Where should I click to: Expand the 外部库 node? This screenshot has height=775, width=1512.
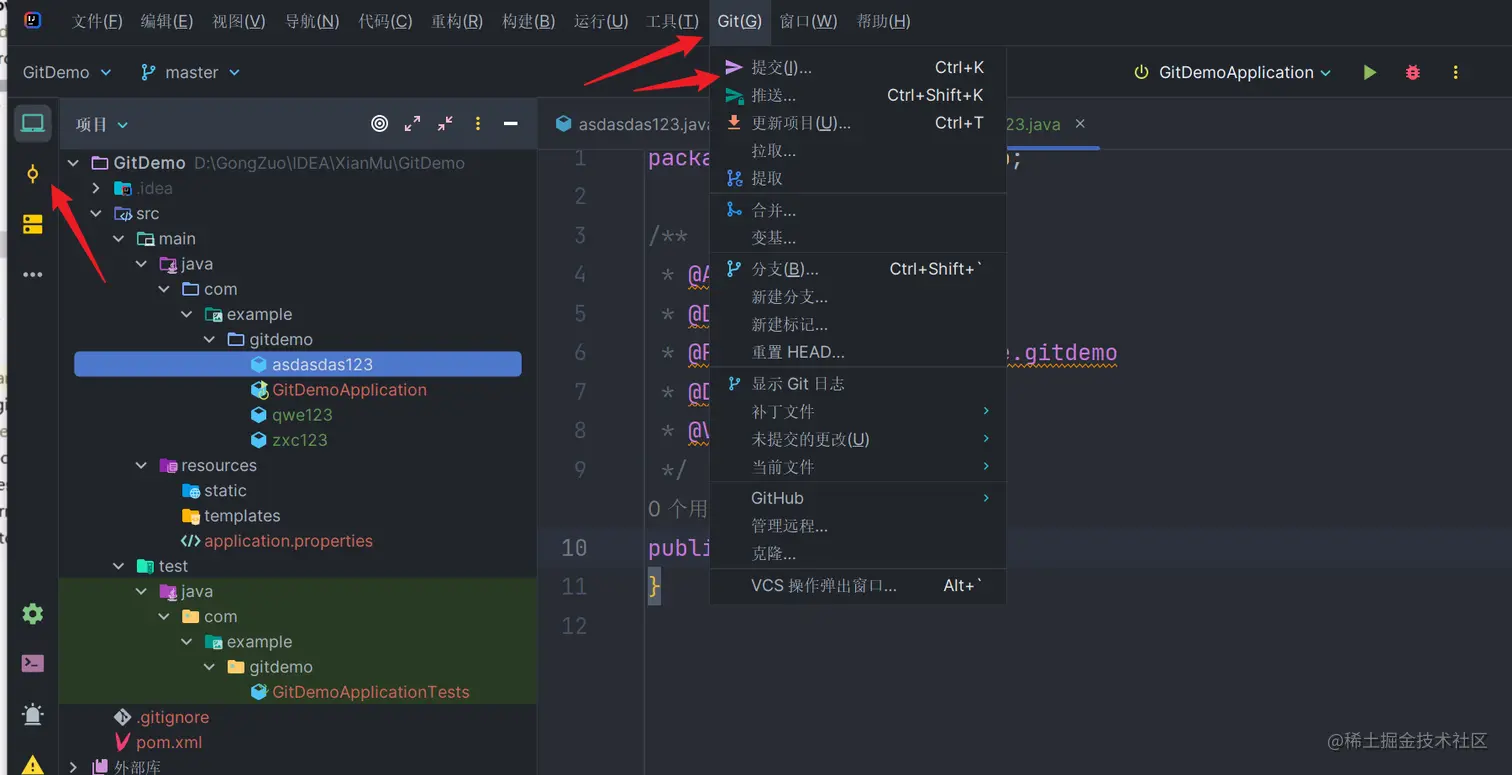coord(73,767)
